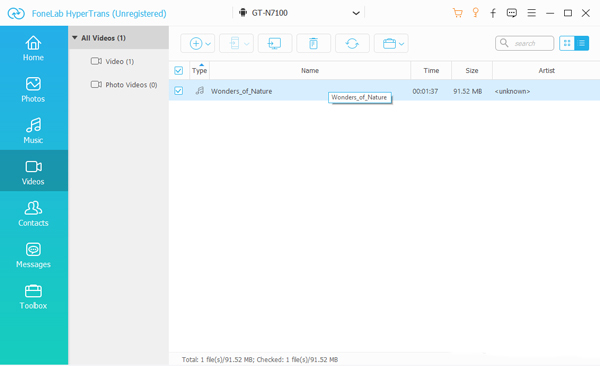Click the magnifier search icon
Image resolution: width=600 pixels, height=366 pixels.
coord(504,43)
